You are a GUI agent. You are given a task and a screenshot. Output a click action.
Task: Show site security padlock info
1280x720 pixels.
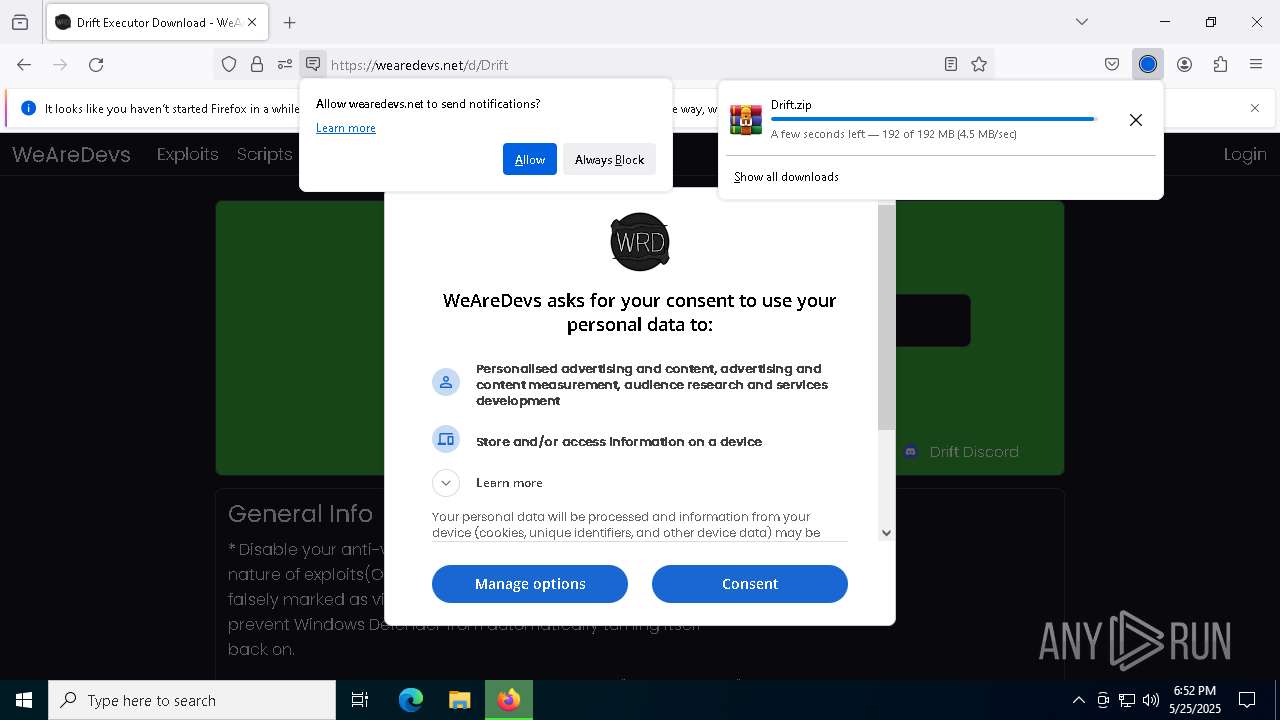click(257, 64)
